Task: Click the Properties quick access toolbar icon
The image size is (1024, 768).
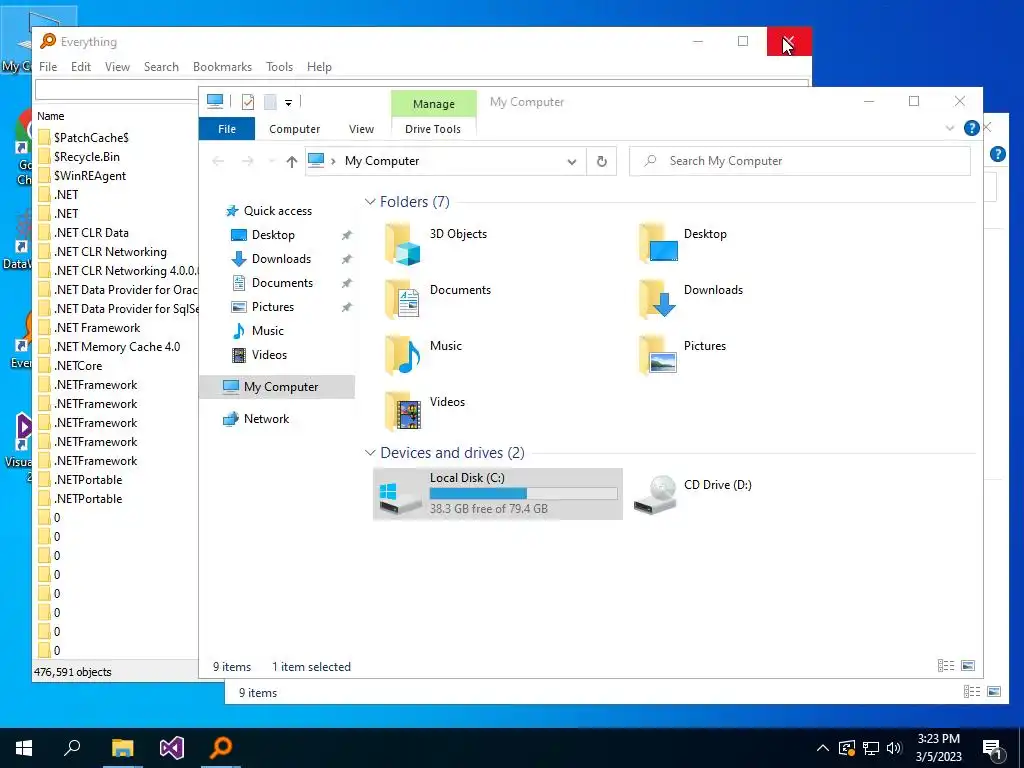Action: point(248,102)
